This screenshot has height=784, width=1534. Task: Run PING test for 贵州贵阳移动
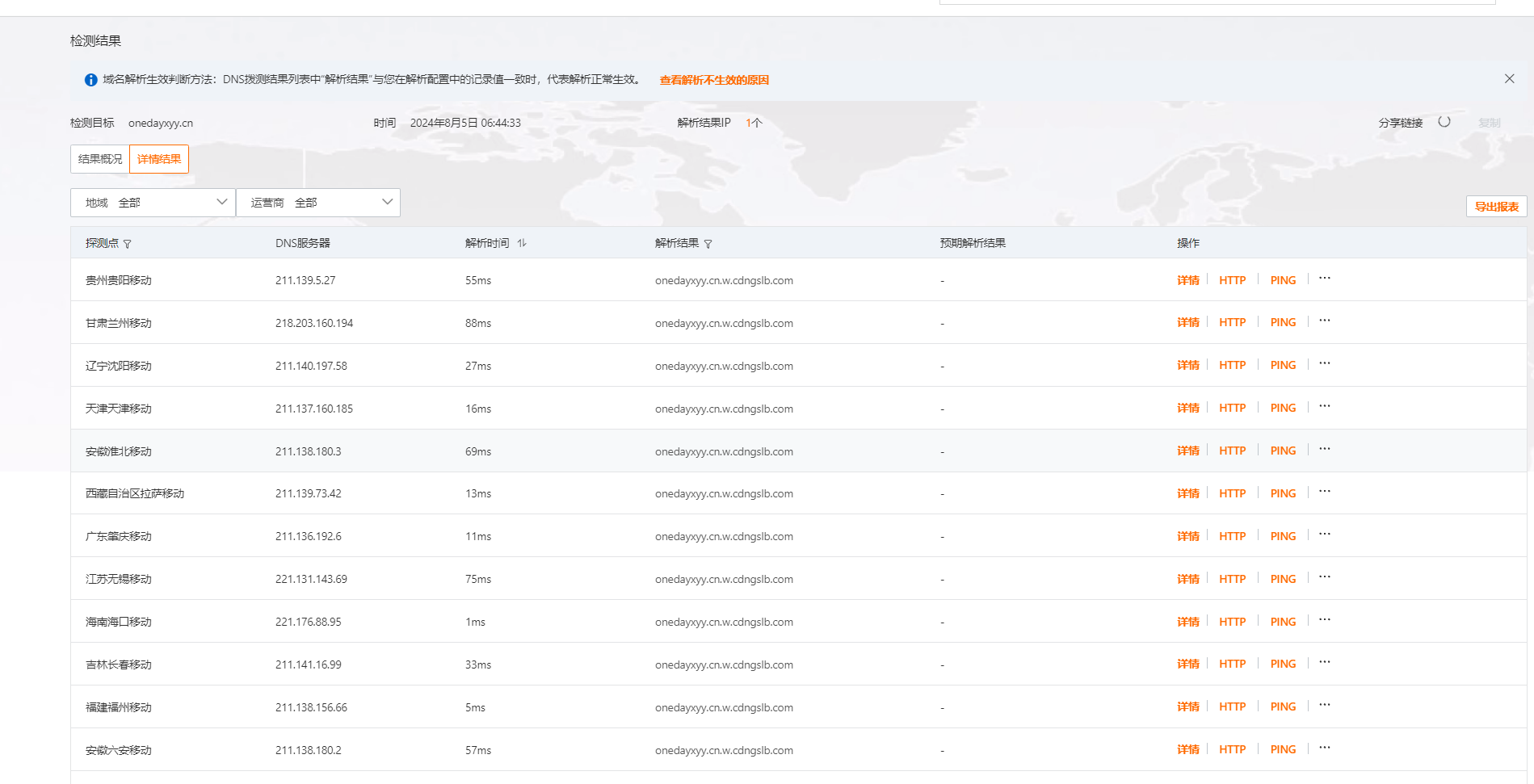1283,280
